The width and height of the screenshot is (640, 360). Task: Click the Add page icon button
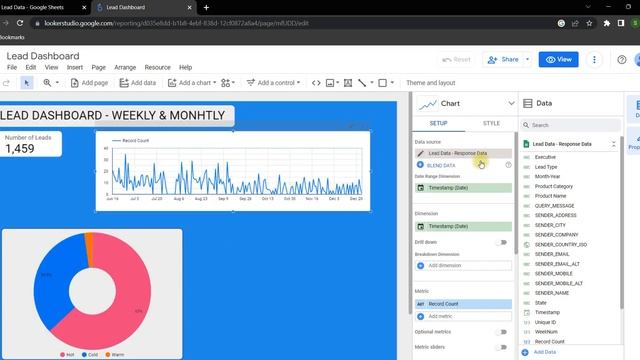tap(89, 83)
